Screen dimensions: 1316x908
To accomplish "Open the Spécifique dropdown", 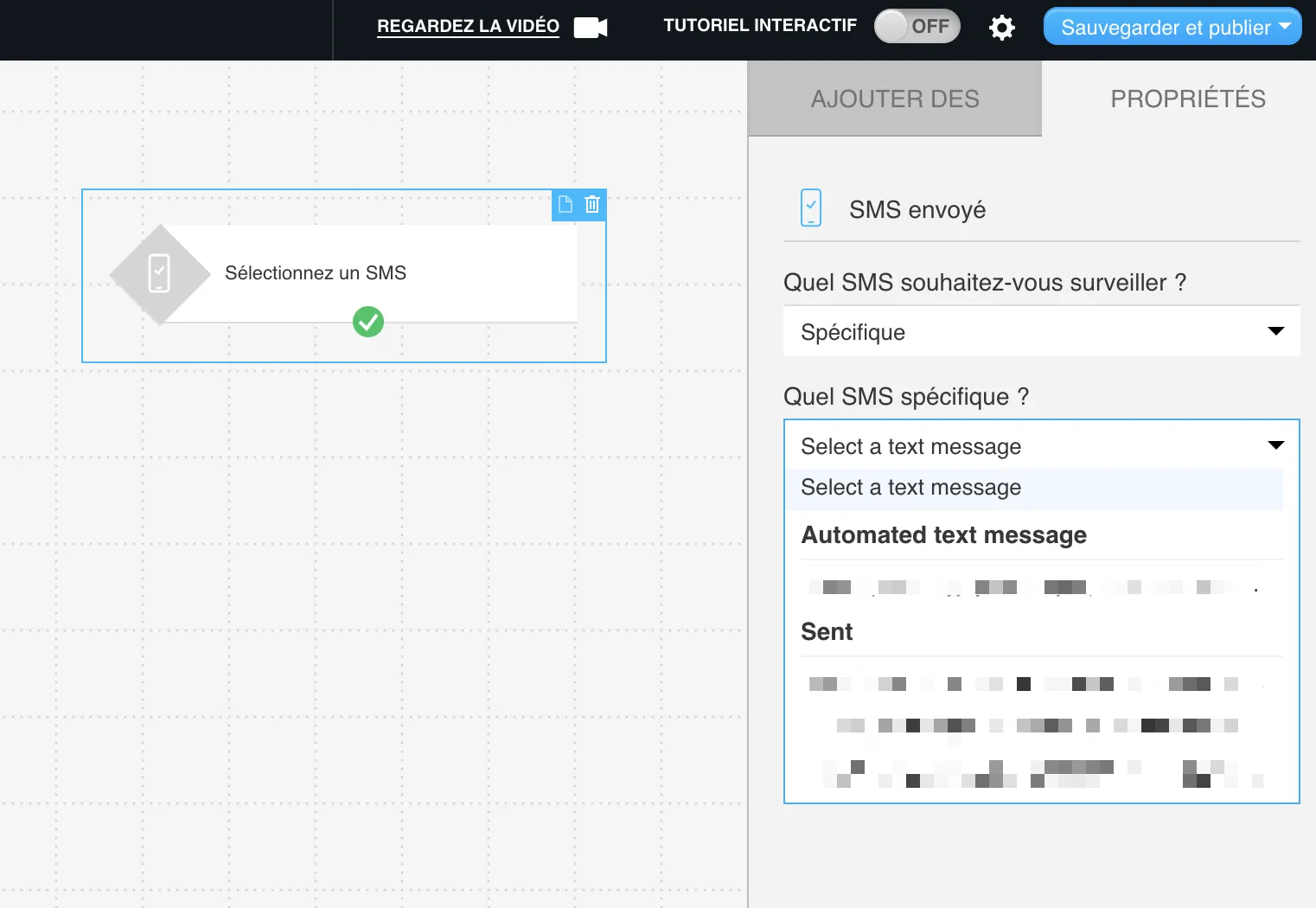I will coord(1041,332).
